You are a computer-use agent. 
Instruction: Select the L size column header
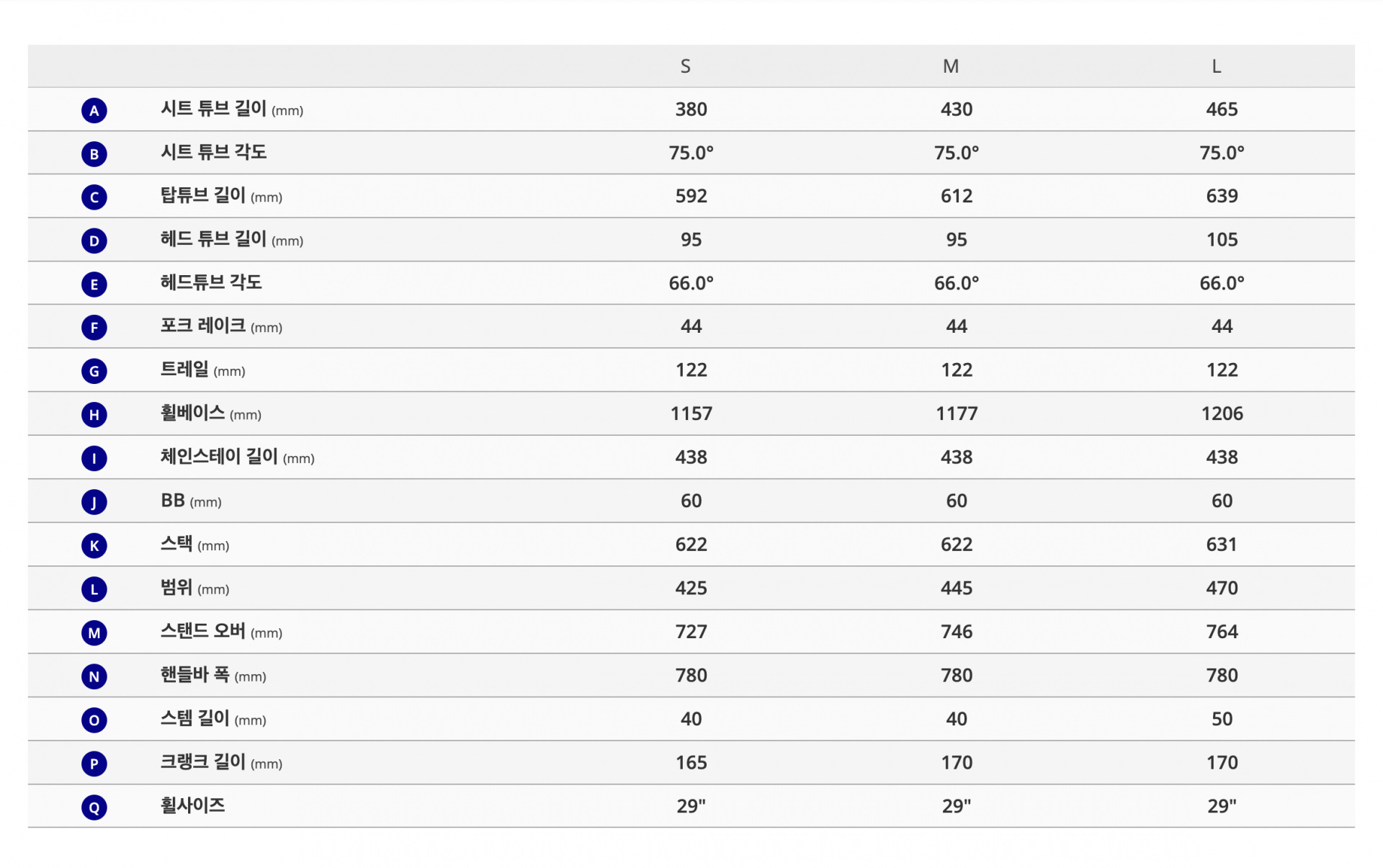point(1217,66)
